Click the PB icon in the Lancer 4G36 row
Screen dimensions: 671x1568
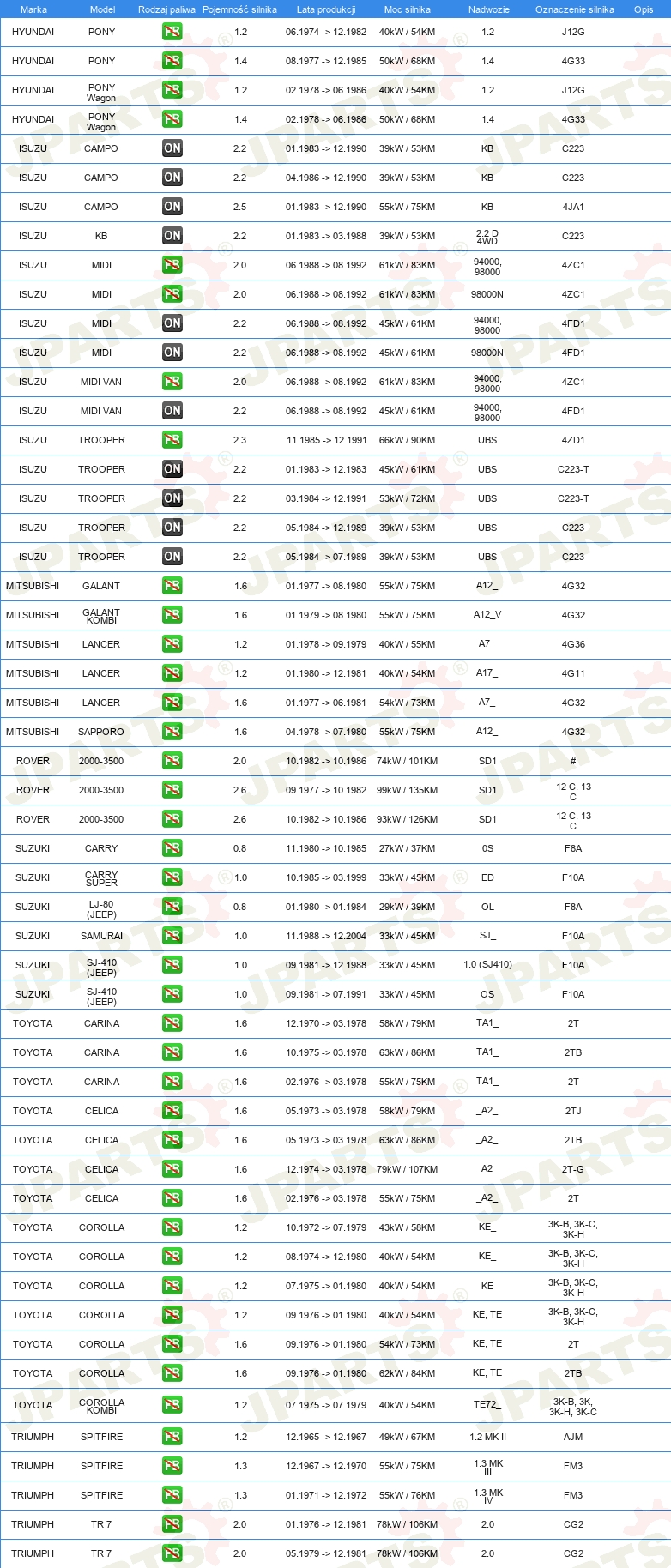[172, 644]
